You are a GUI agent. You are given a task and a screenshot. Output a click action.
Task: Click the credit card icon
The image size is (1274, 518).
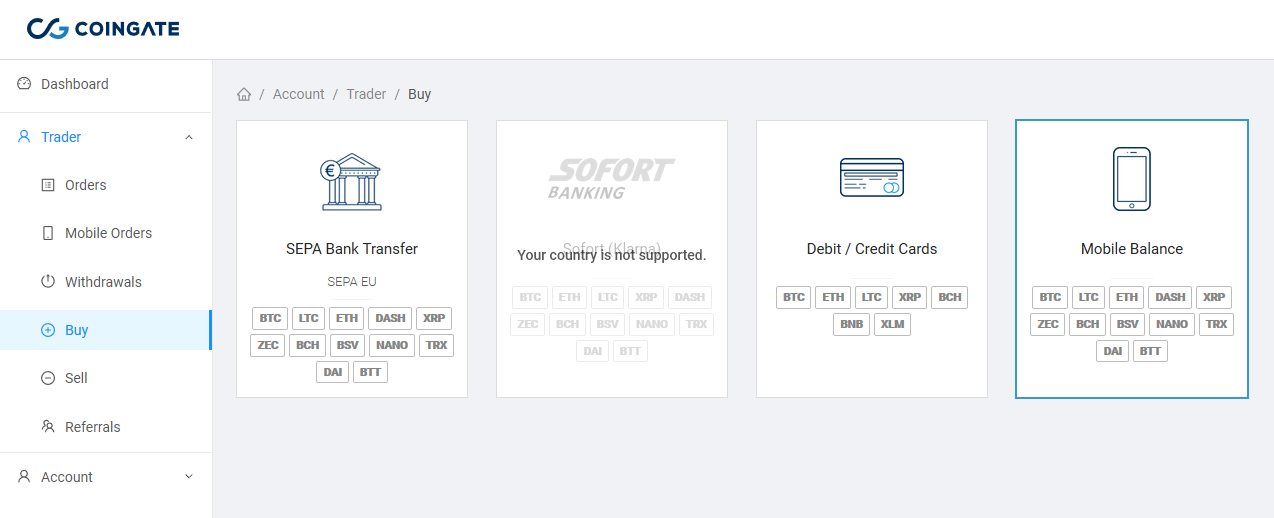coord(871,178)
